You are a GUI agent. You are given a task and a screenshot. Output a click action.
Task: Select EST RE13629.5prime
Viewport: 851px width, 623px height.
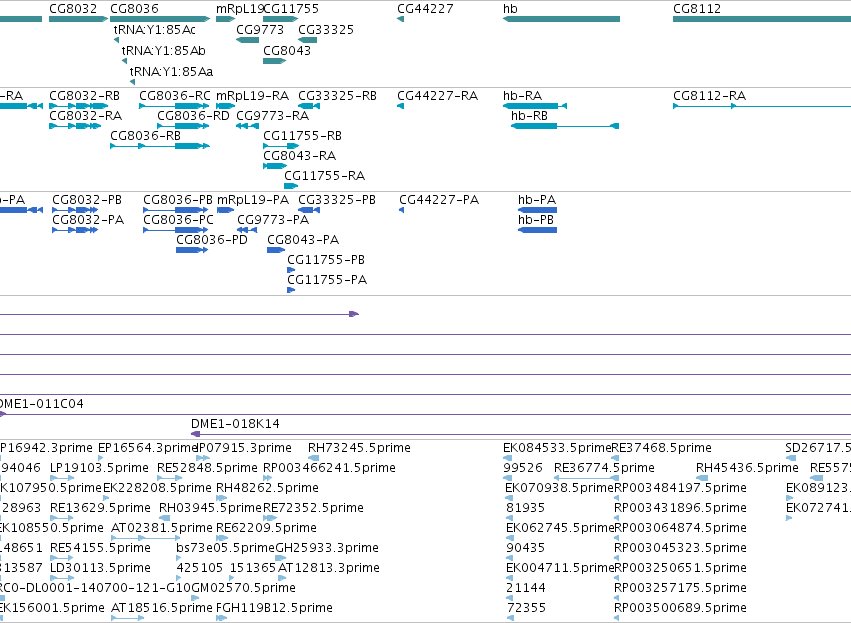(61, 518)
